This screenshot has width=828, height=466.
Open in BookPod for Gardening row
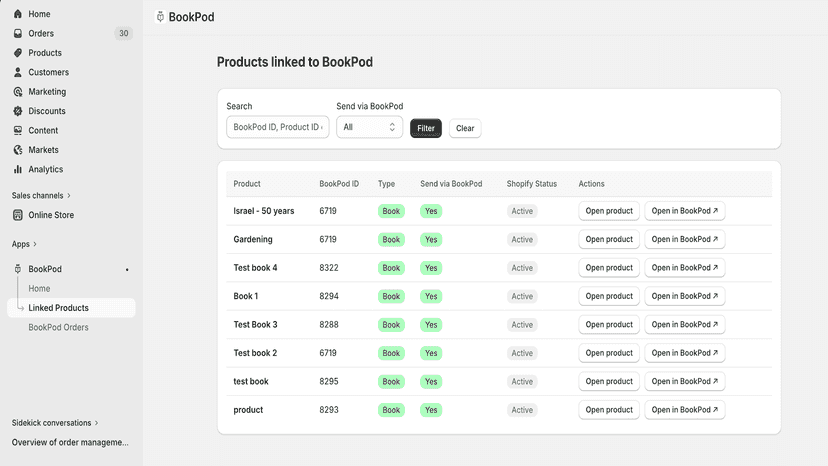pos(684,239)
